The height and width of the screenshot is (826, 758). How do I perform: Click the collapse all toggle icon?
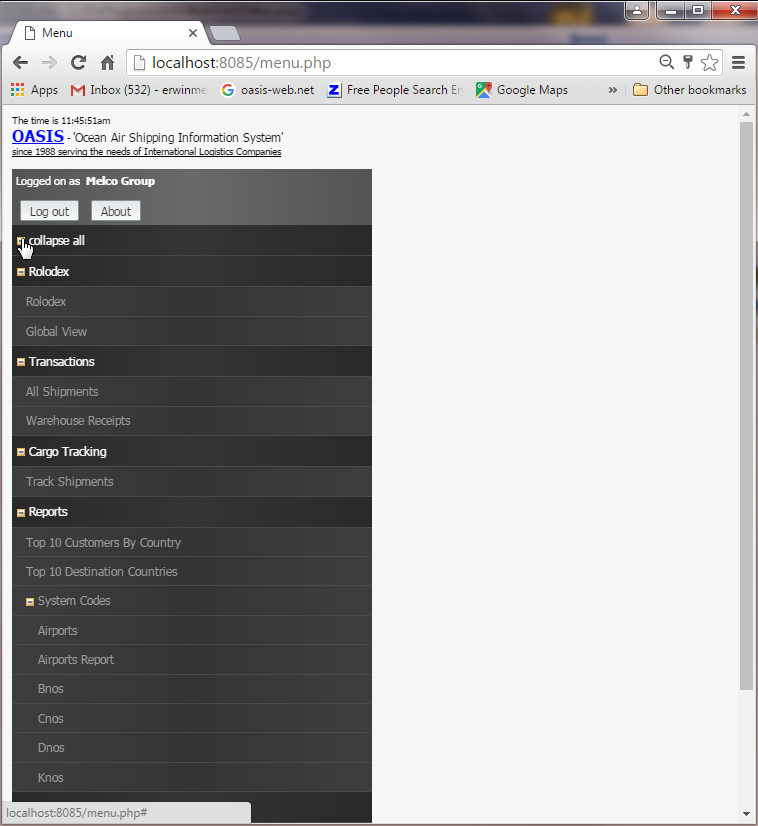coord(21,241)
